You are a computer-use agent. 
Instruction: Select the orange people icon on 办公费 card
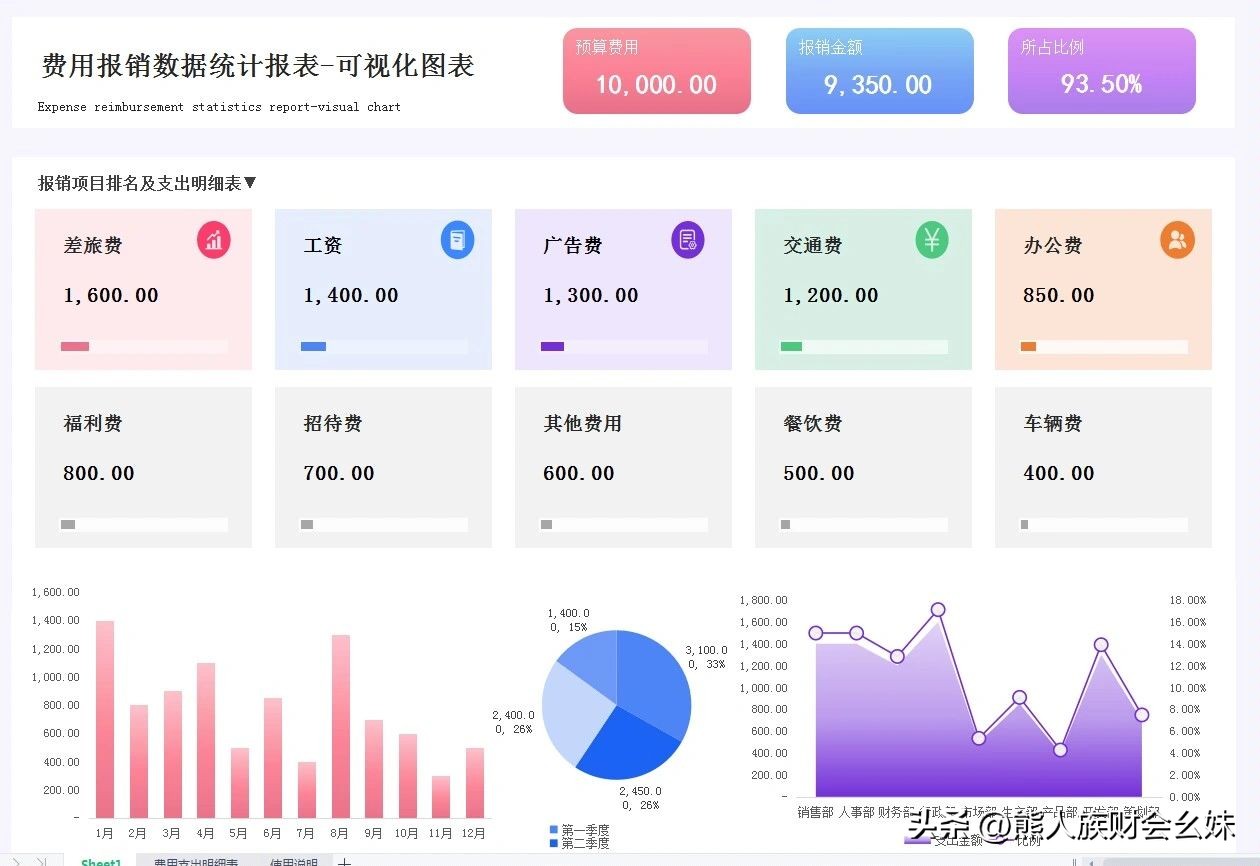(1177, 240)
